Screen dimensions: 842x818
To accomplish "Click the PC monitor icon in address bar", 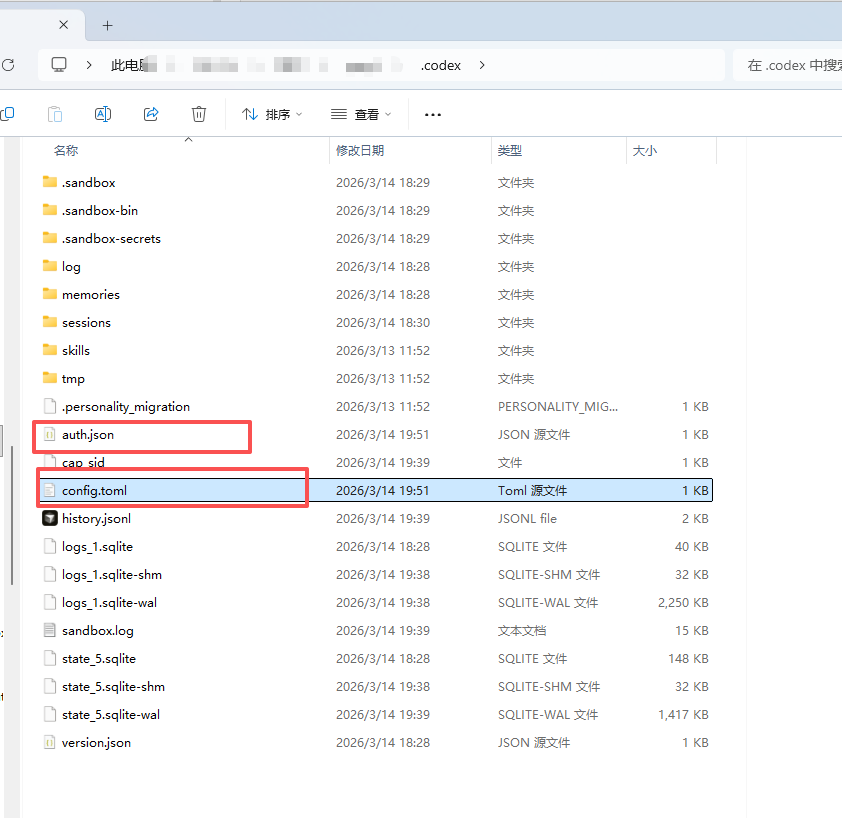I will (59, 65).
